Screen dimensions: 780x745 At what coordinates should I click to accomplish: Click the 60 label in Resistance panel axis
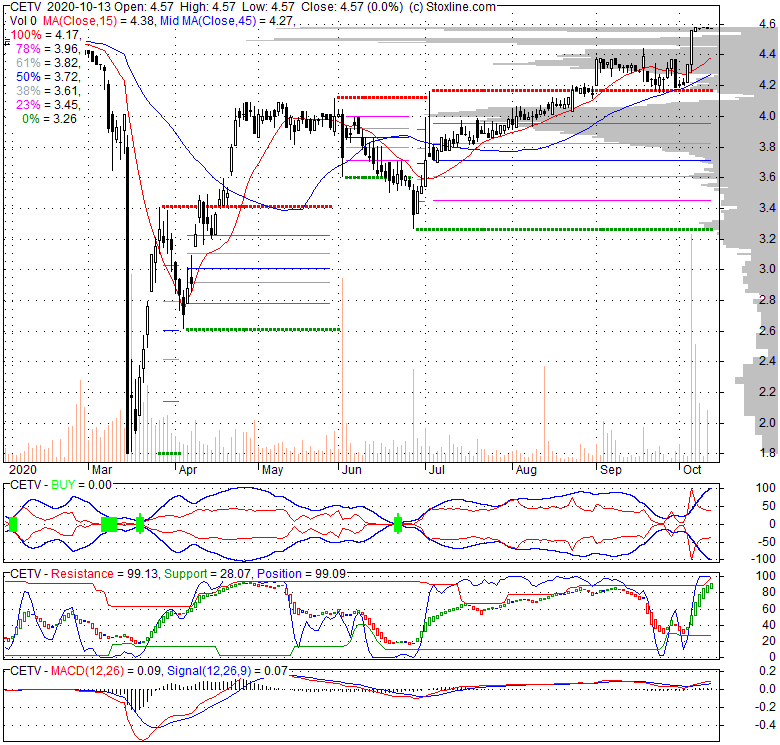point(769,609)
